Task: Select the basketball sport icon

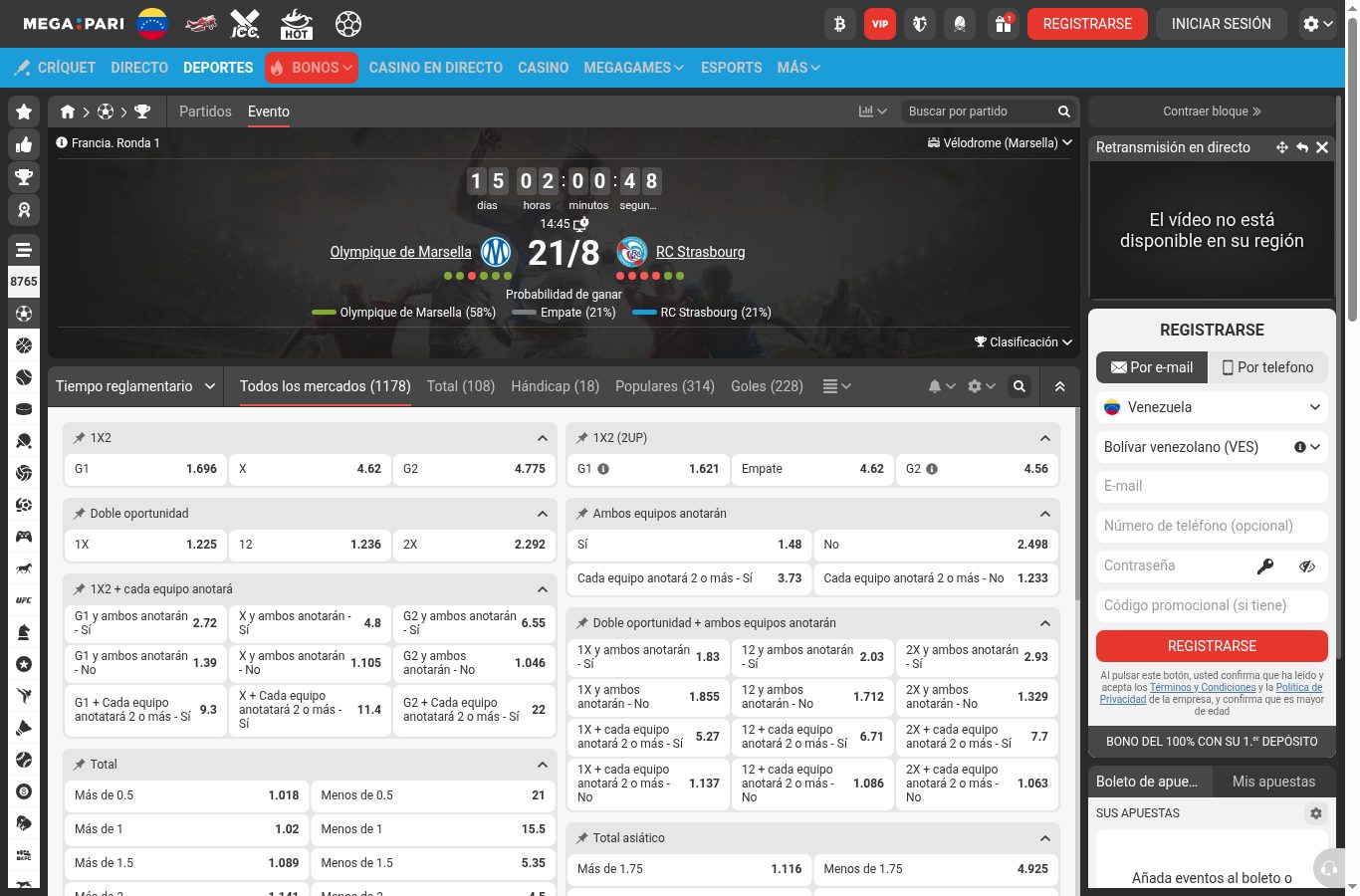Action: pyautogui.click(x=24, y=345)
